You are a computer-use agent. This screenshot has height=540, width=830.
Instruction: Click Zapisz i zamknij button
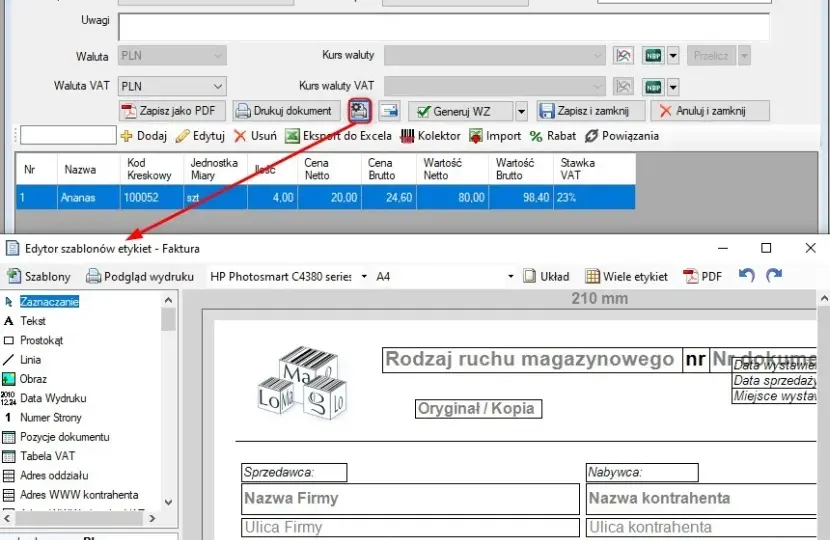point(591,111)
